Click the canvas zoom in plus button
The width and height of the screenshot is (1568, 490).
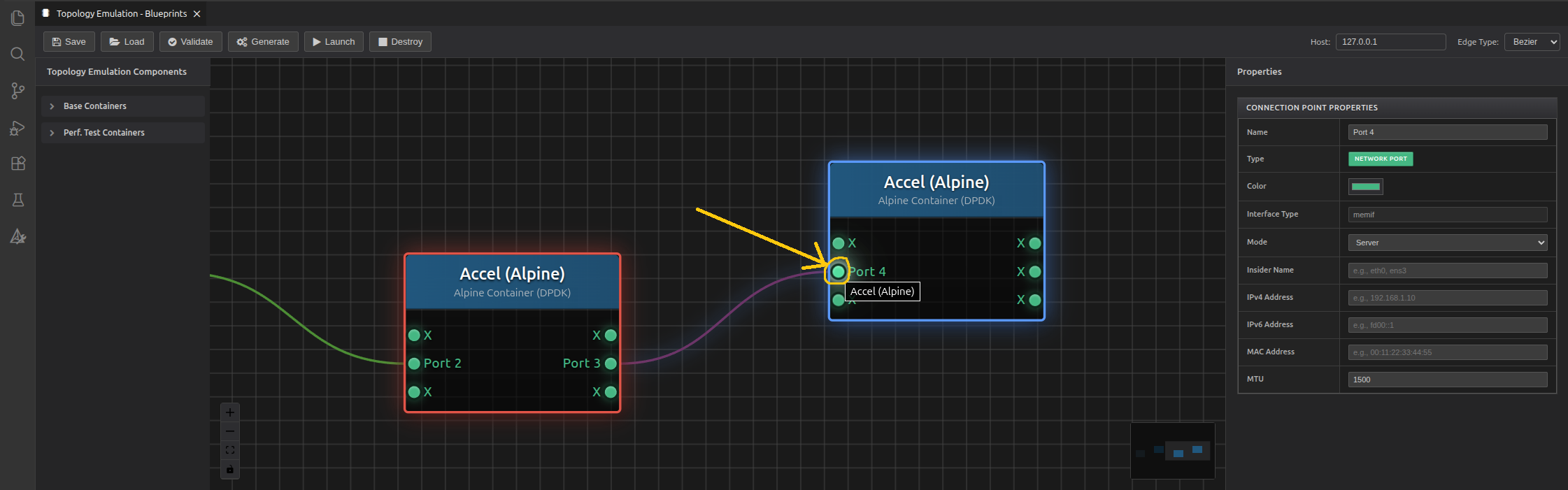click(x=230, y=412)
